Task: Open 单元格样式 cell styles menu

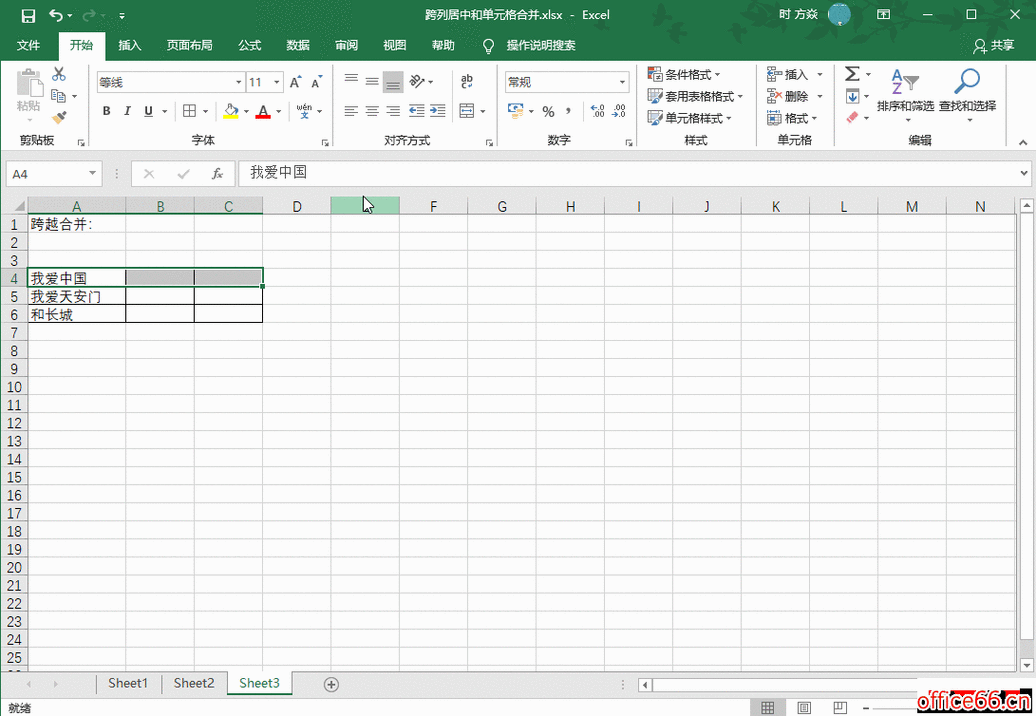Action: (x=690, y=118)
